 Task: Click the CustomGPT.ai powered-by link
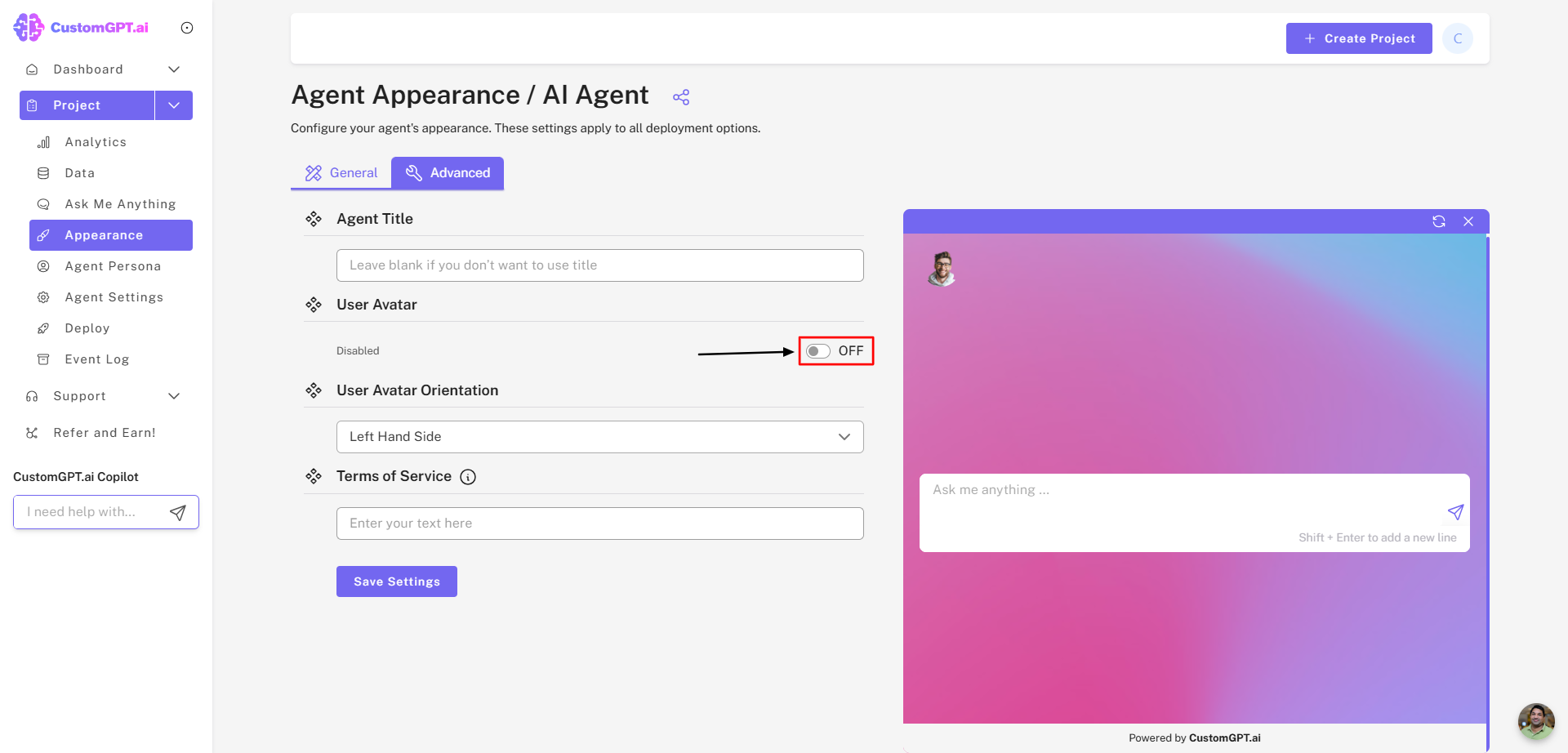[x=1225, y=738]
